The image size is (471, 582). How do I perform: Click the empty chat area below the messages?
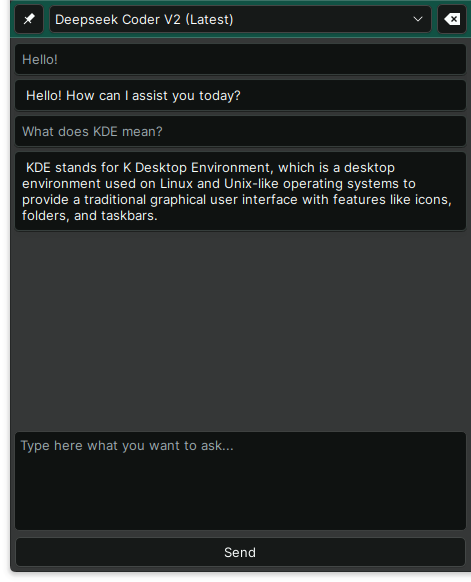tap(240, 330)
